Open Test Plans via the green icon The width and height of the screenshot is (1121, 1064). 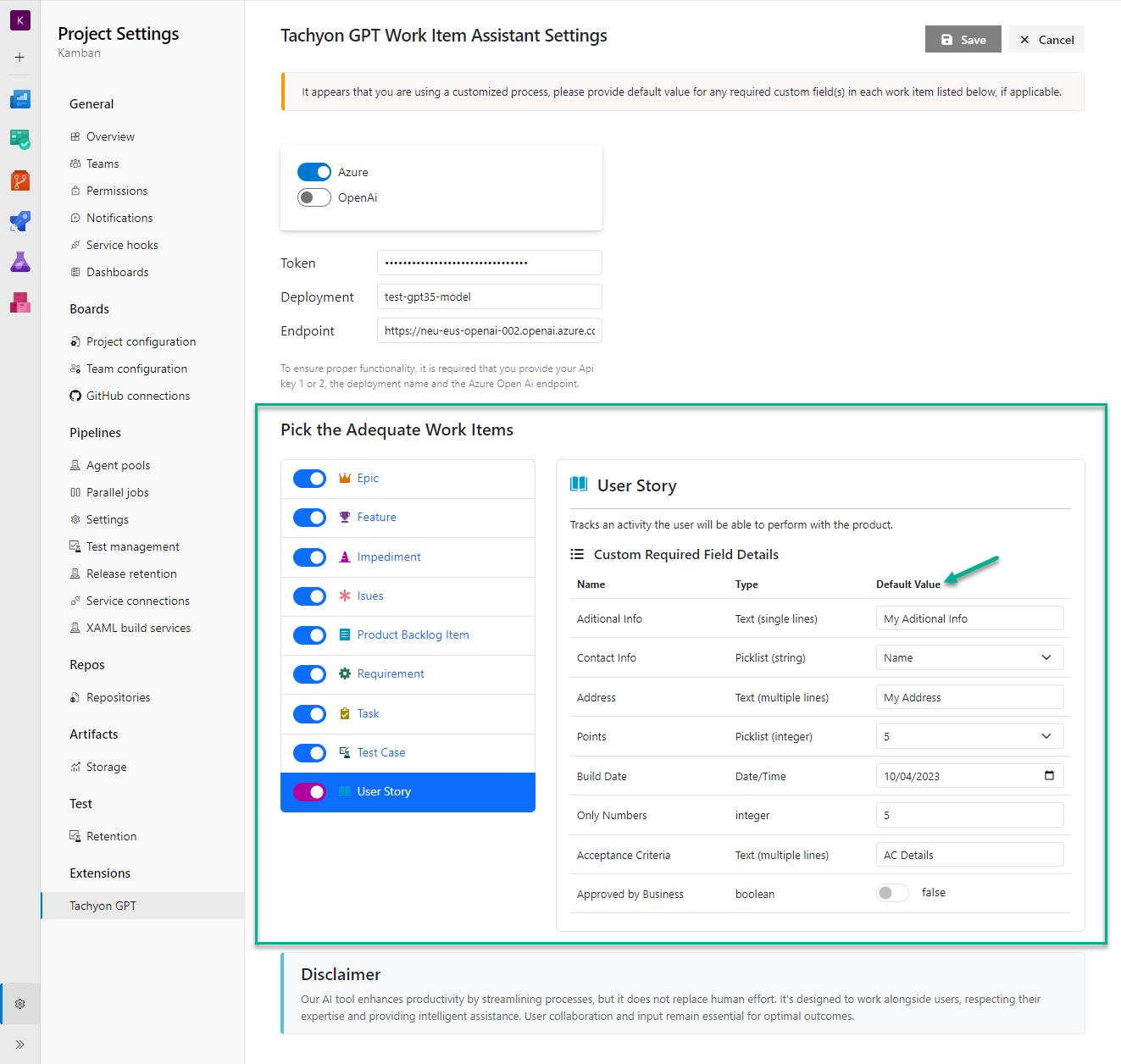pos(19,140)
